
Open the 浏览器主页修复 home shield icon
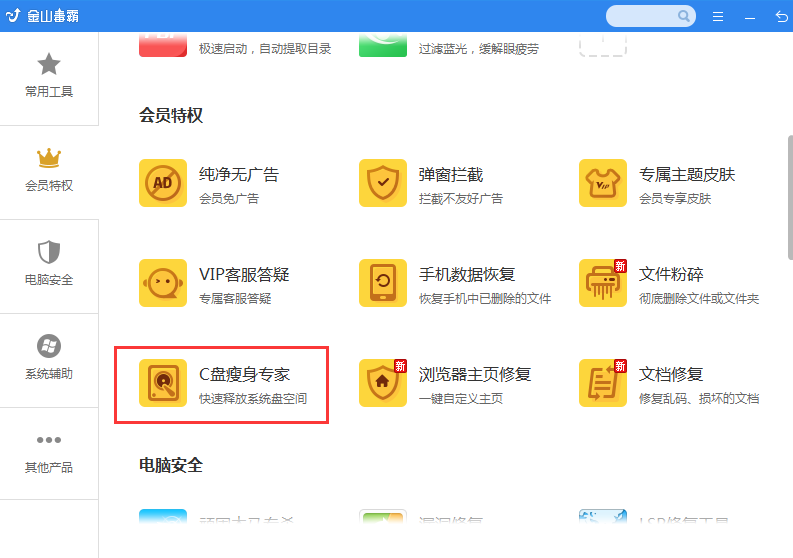click(x=383, y=383)
